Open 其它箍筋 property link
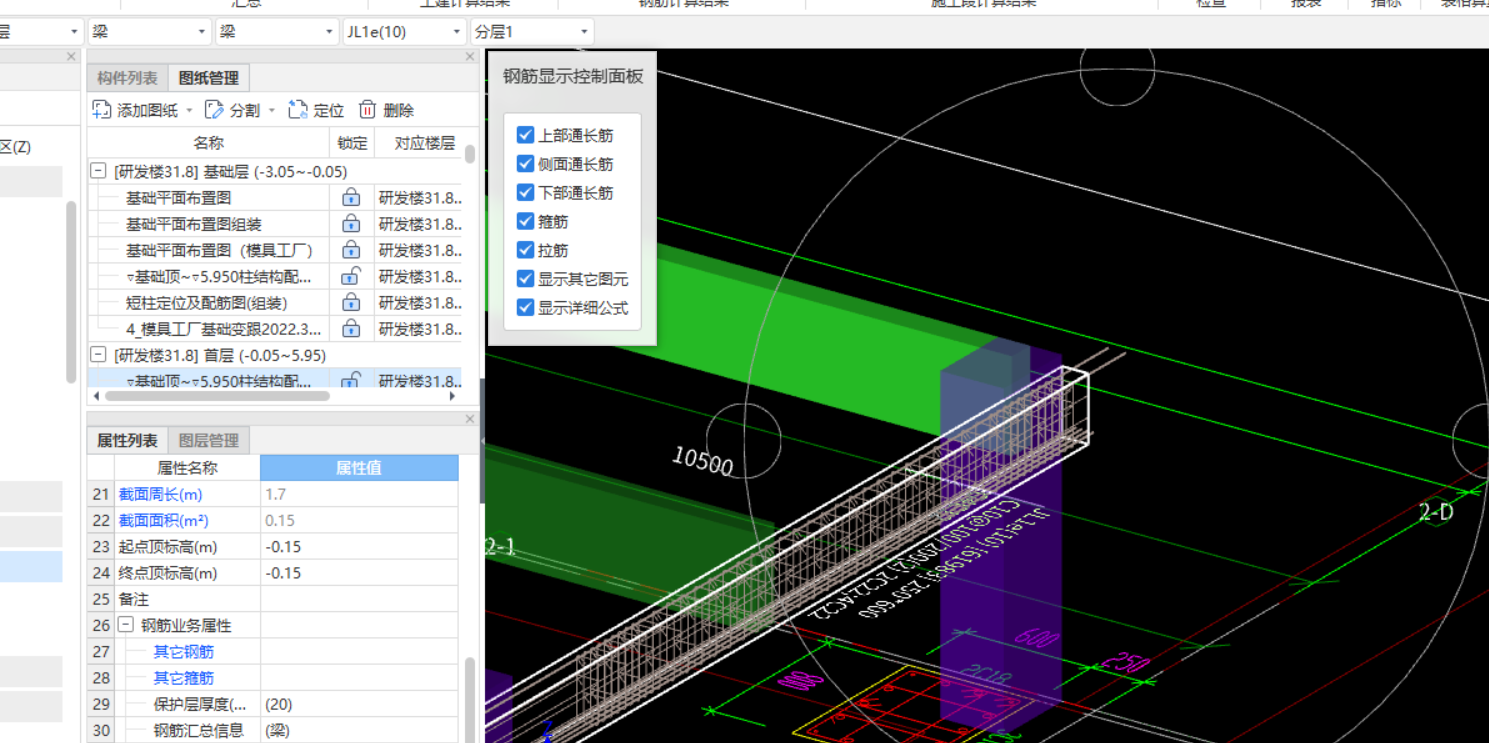The width and height of the screenshot is (1489, 743). pos(183,678)
